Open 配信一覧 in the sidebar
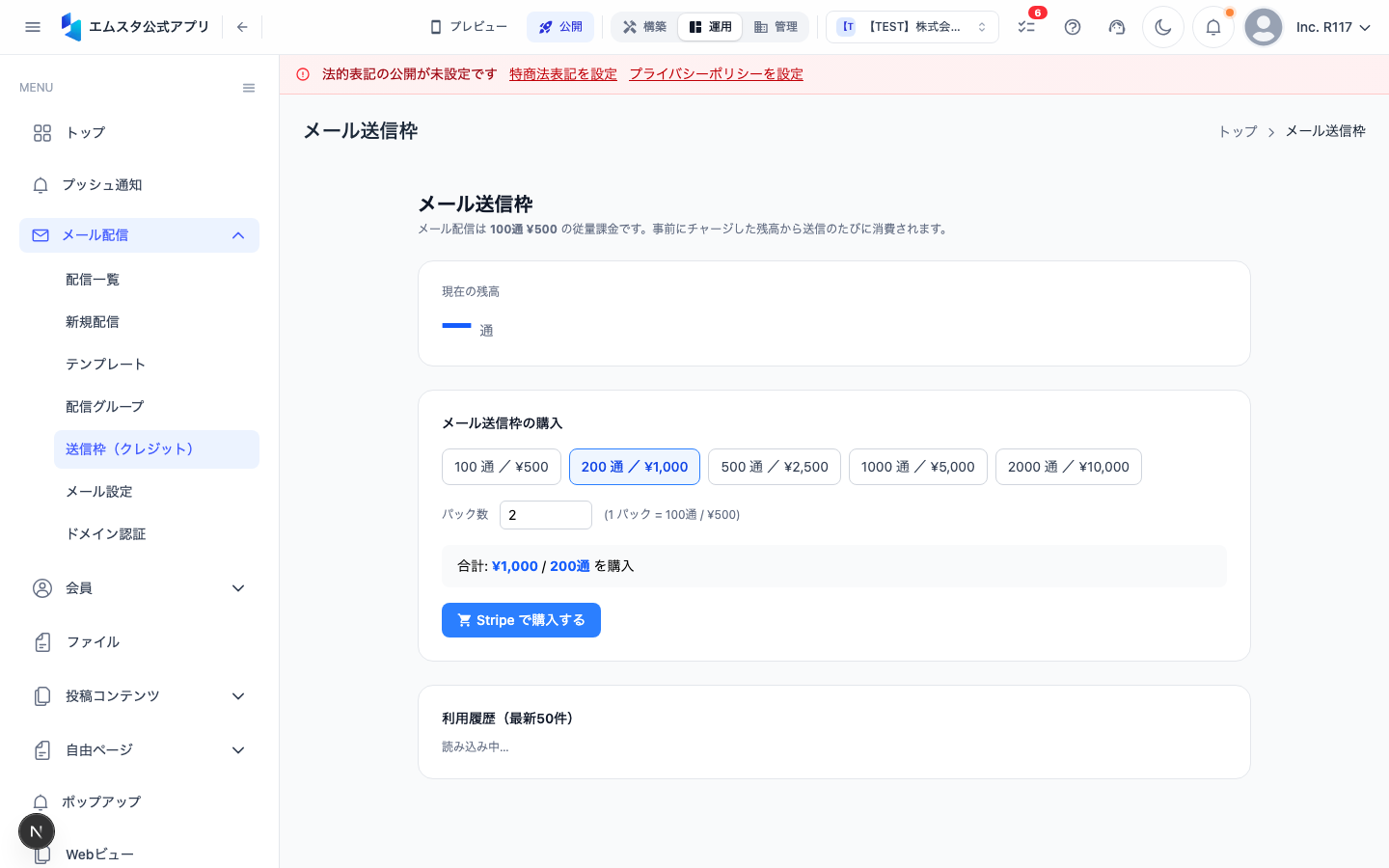 [156, 280]
